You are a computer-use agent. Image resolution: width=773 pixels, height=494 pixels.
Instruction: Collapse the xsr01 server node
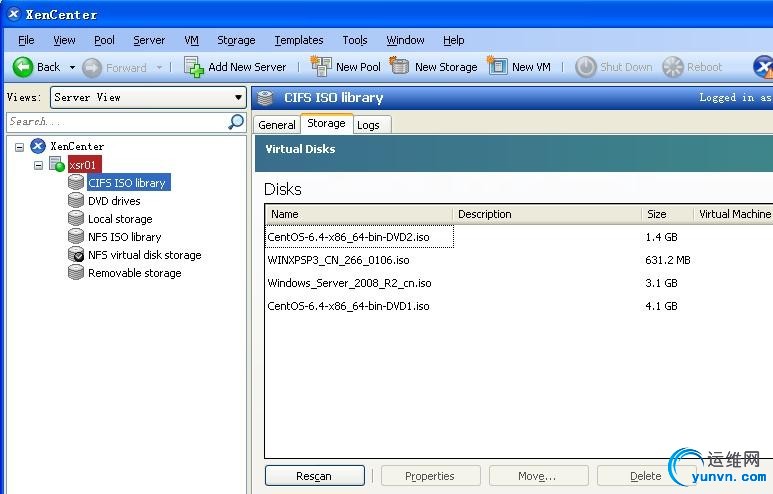tap(38, 165)
